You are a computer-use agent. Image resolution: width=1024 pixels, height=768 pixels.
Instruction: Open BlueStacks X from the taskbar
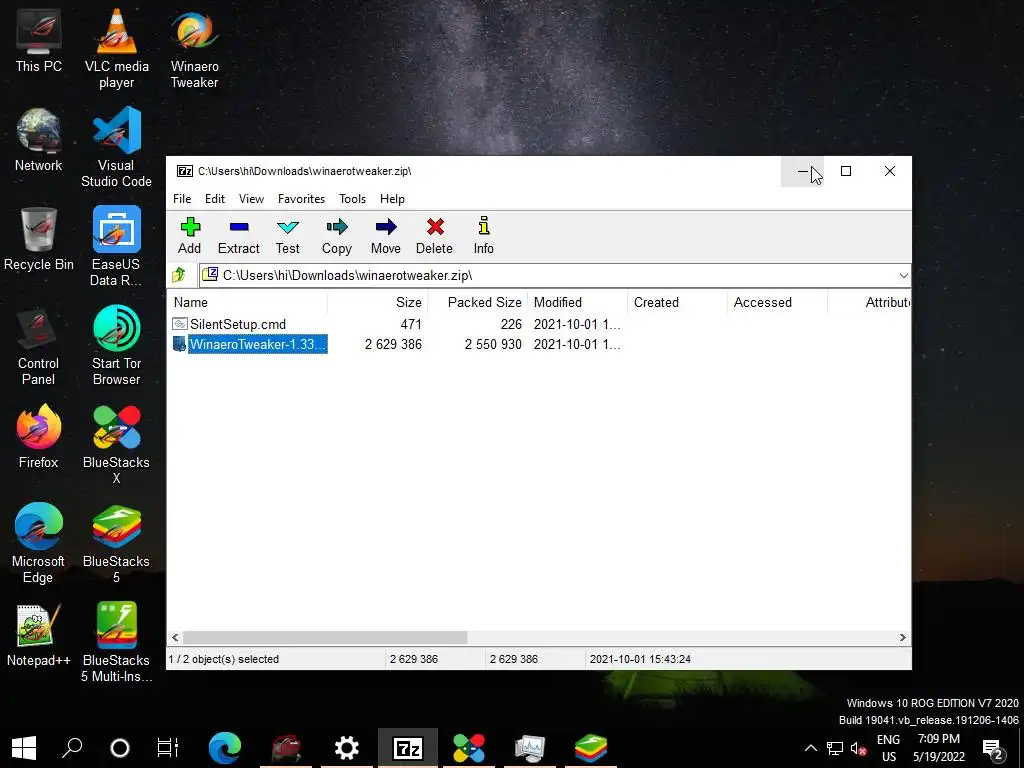click(468, 748)
